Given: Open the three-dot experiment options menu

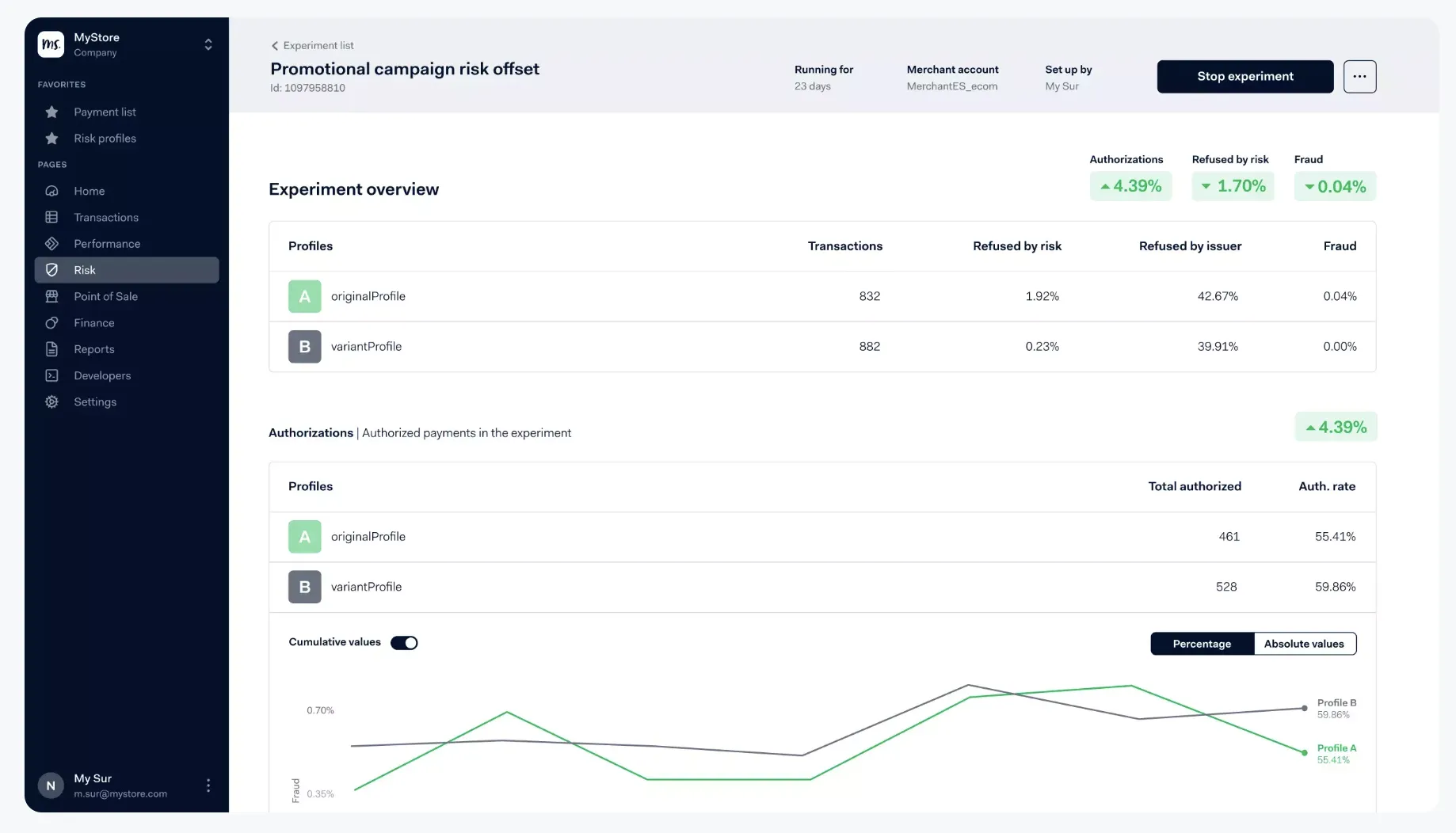Looking at the screenshot, I should coord(1359,77).
